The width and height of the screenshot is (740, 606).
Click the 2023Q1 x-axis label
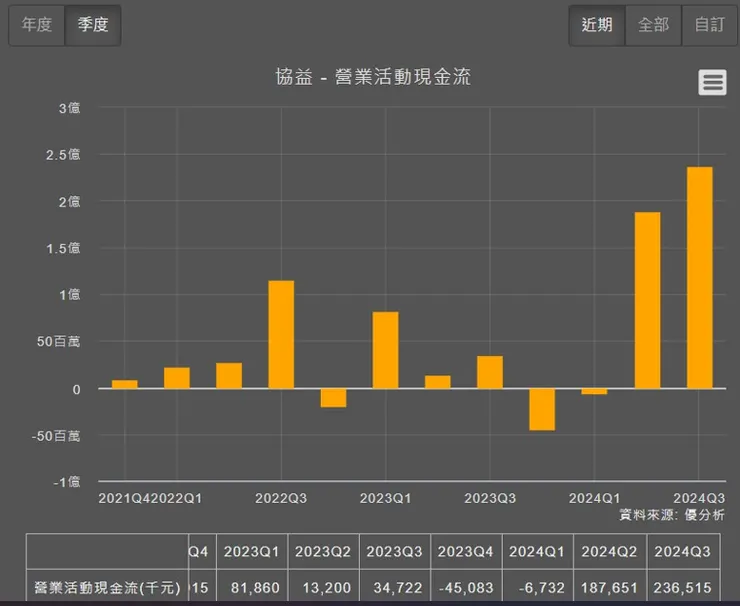click(386, 498)
